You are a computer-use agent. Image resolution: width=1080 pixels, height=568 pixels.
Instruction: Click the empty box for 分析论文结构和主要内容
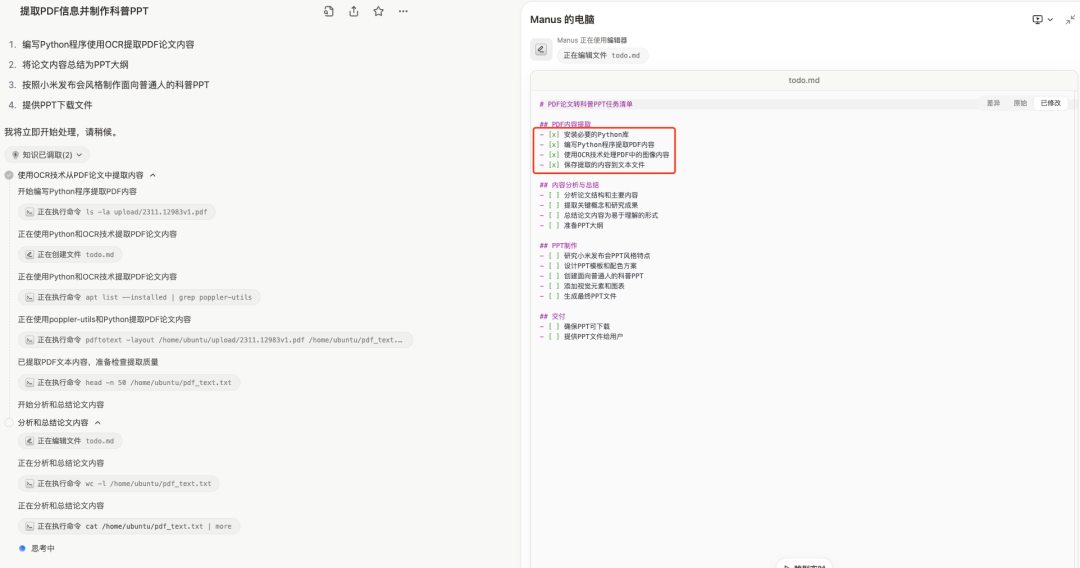554,196
